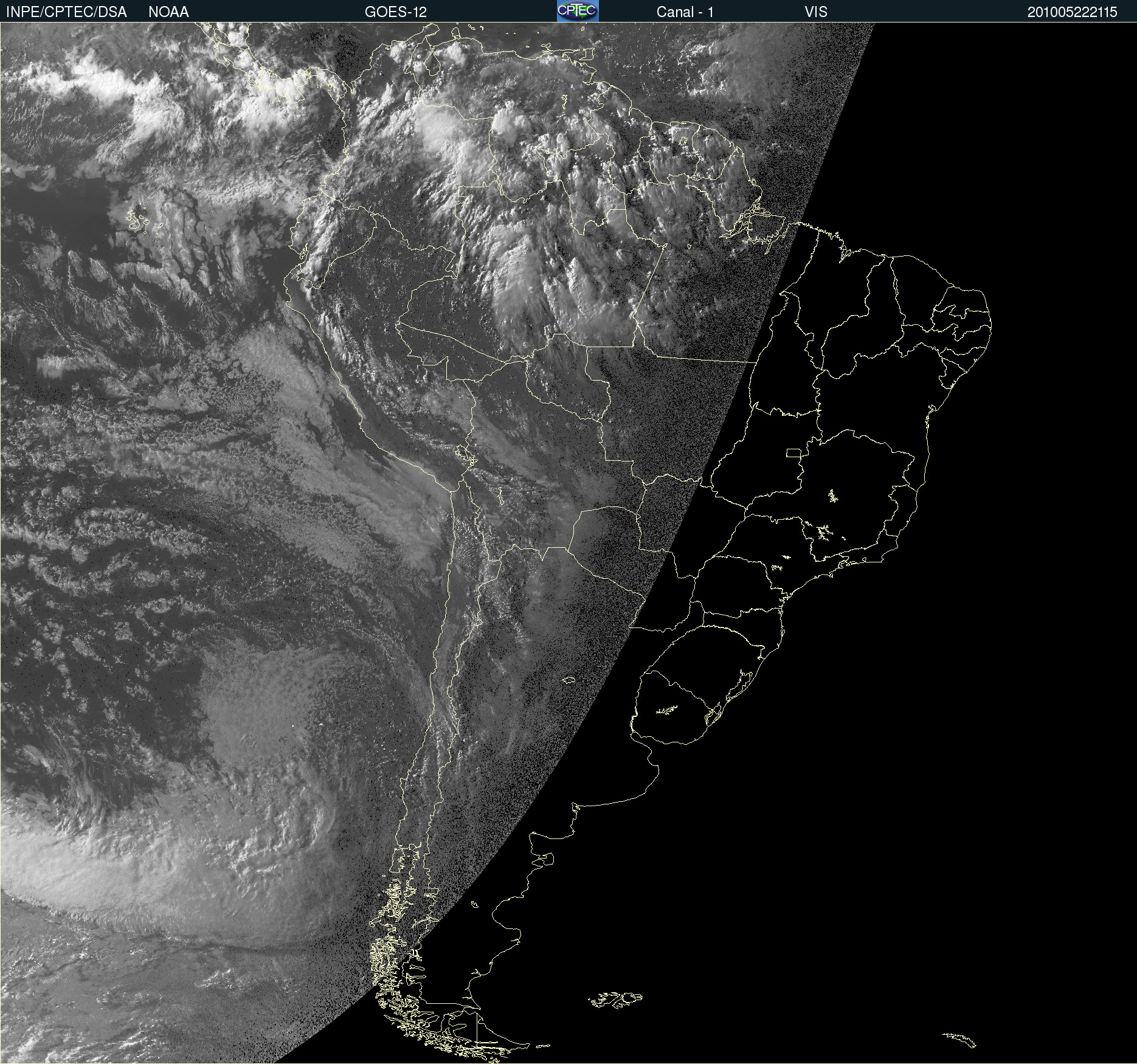Select the GOES-12 satellite label
The height and width of the screenshot is (1064, 1137).
(396, 12)
